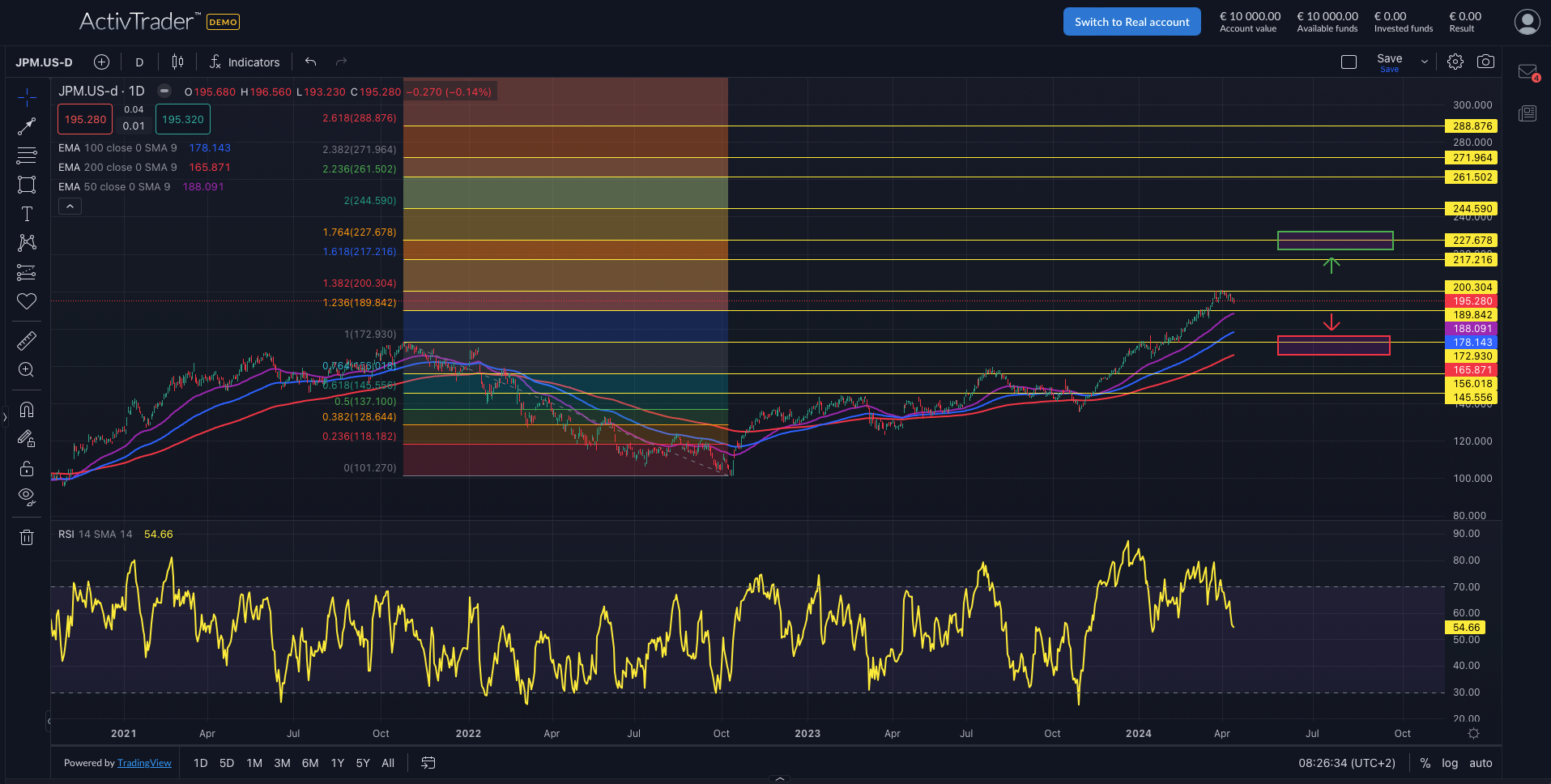The image size is (1551, 784).
Task: Switch the price scale to log mode
Action: tap(1449, 762)
